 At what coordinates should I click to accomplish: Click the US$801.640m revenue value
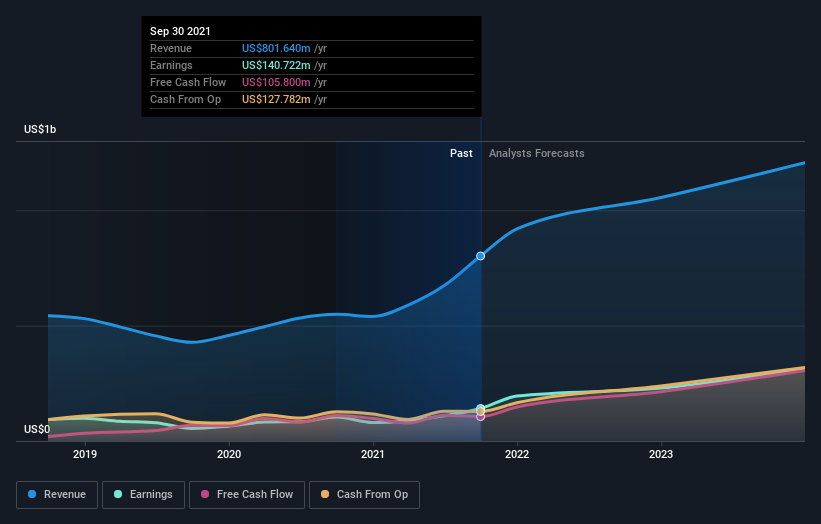coord(276,48)
